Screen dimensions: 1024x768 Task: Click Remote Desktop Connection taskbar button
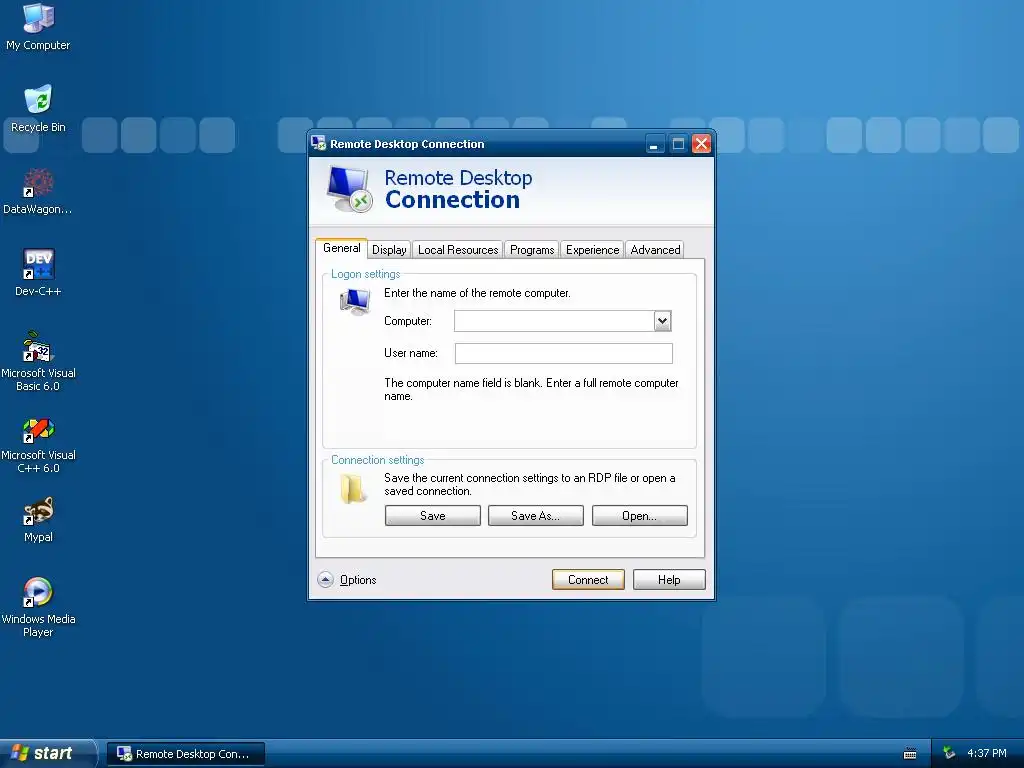(186, 754)
